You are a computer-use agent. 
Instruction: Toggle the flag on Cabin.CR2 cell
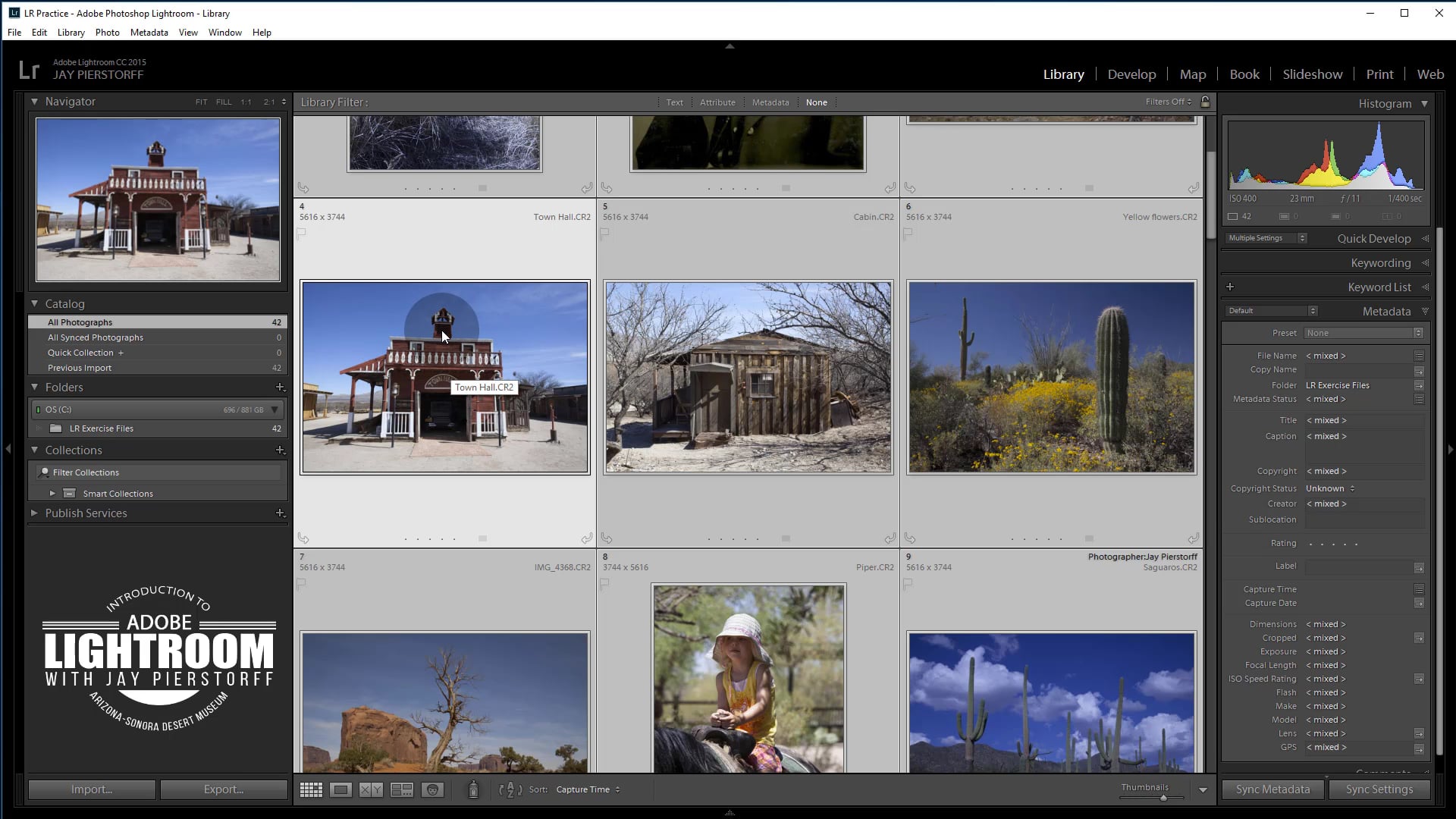click(x=605, y=234)
